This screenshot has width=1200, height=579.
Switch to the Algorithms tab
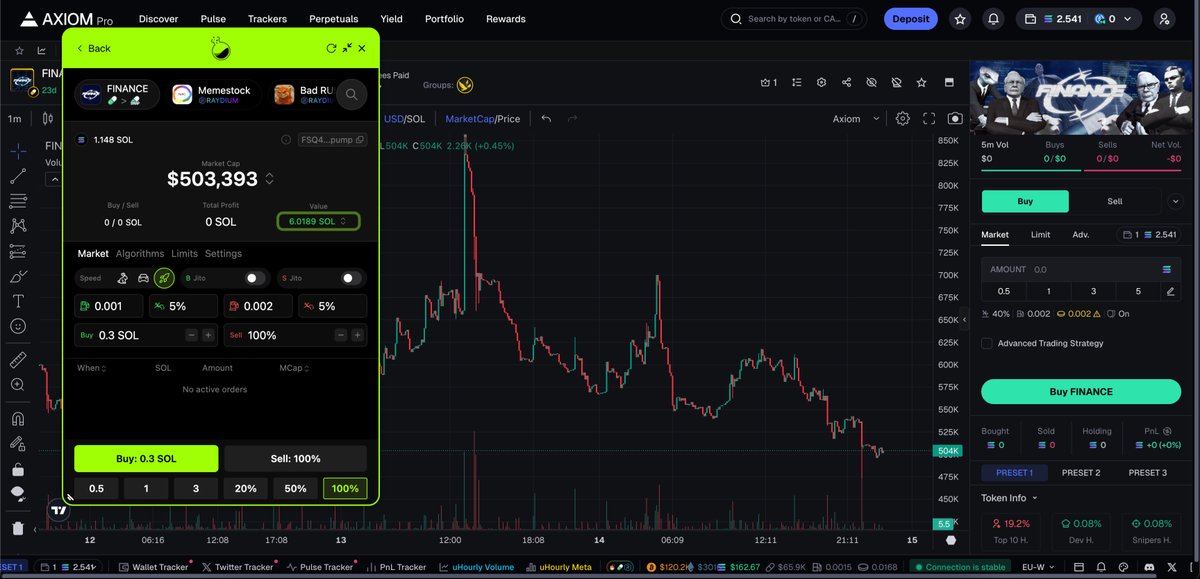[139, 254]
